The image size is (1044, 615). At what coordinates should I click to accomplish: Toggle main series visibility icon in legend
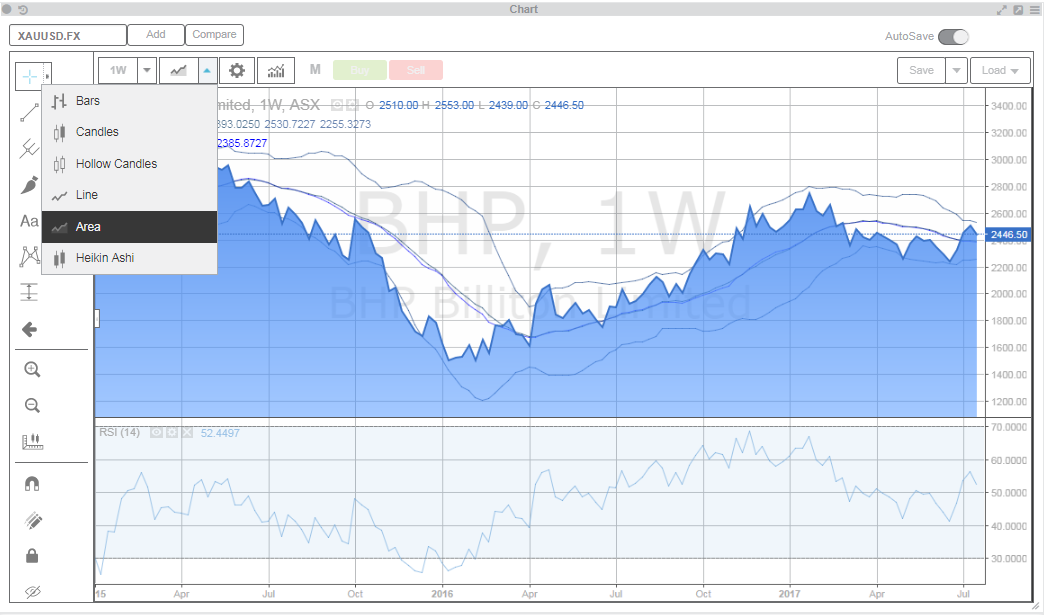337,105
